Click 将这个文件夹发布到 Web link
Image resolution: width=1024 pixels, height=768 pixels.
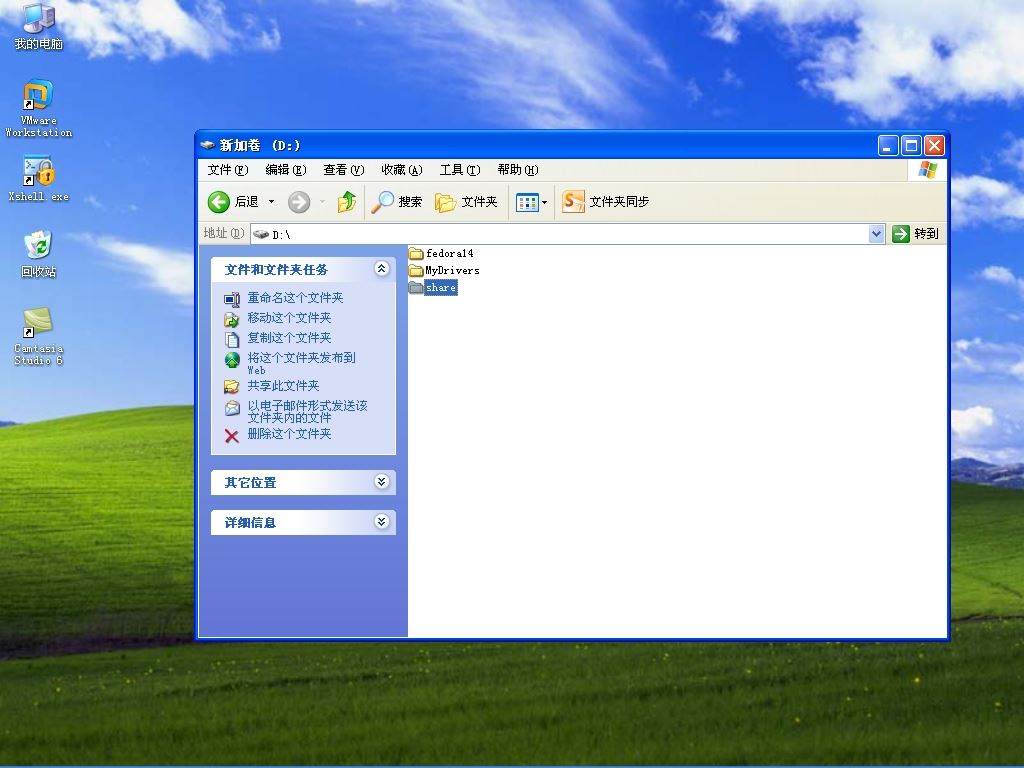(x=302, y=364)
